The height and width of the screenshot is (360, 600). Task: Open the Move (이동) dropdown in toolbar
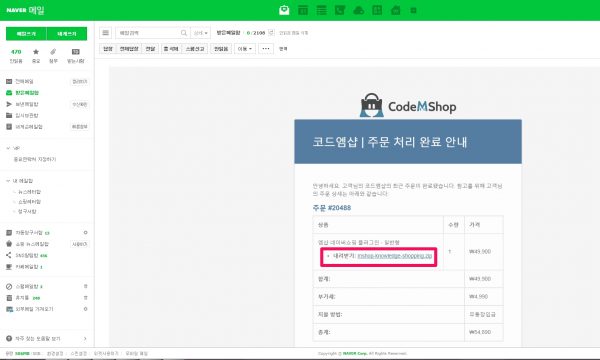point(245,49)
